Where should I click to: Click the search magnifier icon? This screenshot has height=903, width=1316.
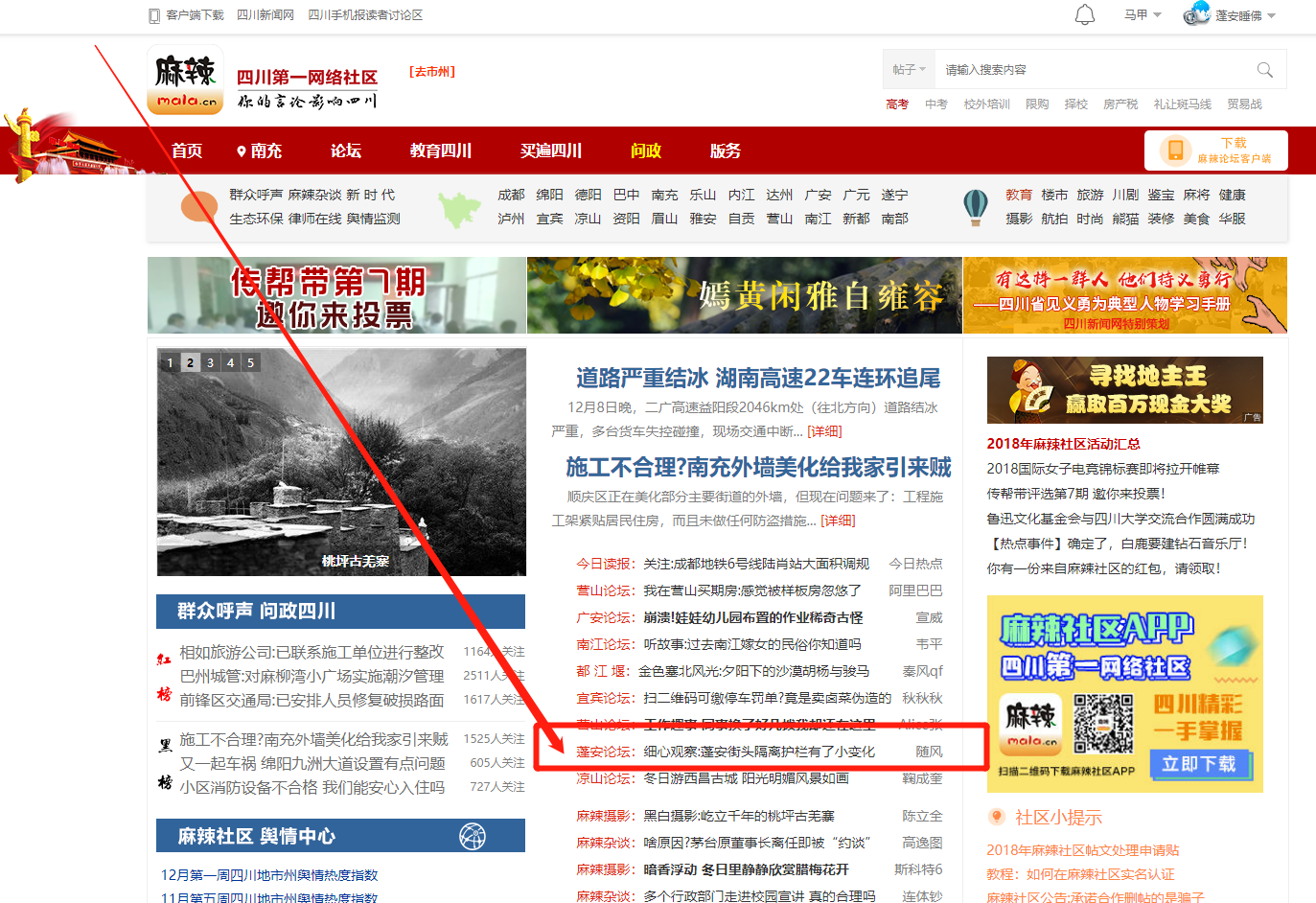1264,70
